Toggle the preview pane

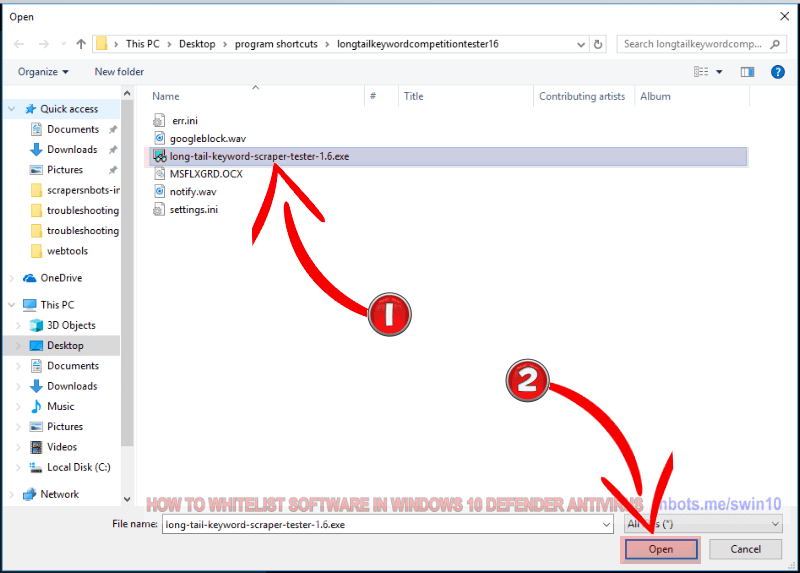pos(747,72)
